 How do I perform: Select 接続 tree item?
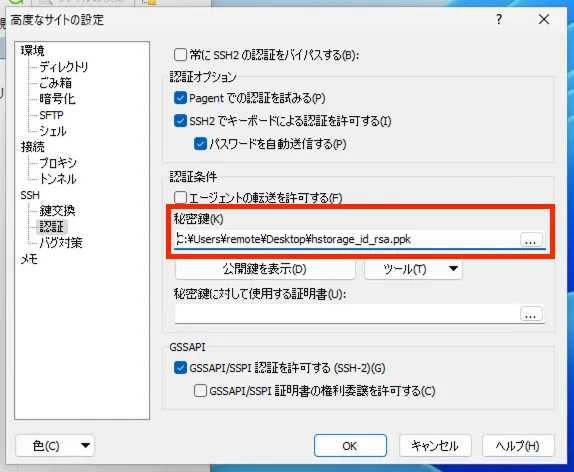click(x=32, y=147)
